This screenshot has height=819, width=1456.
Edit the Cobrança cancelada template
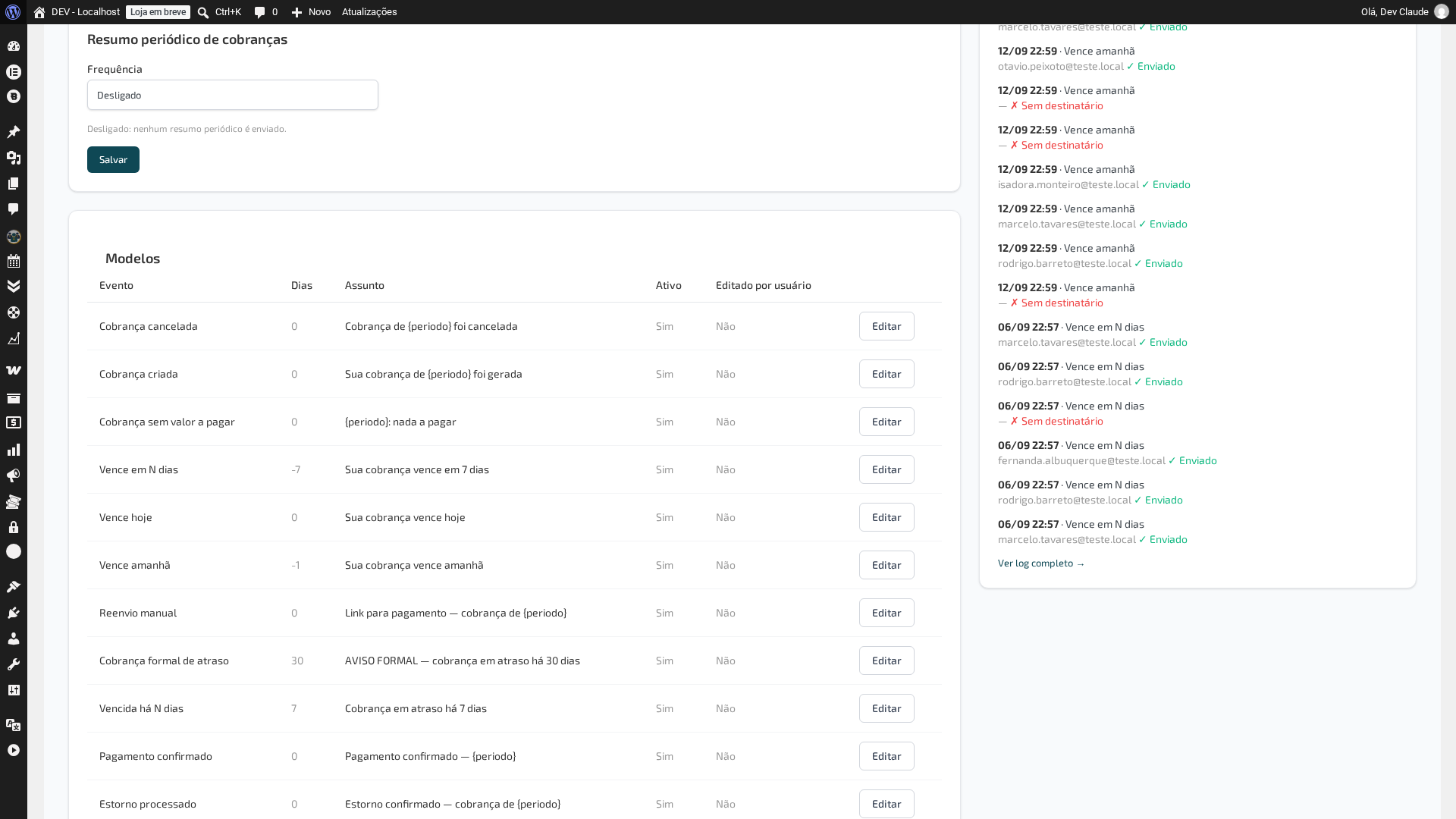coord(886,326)
